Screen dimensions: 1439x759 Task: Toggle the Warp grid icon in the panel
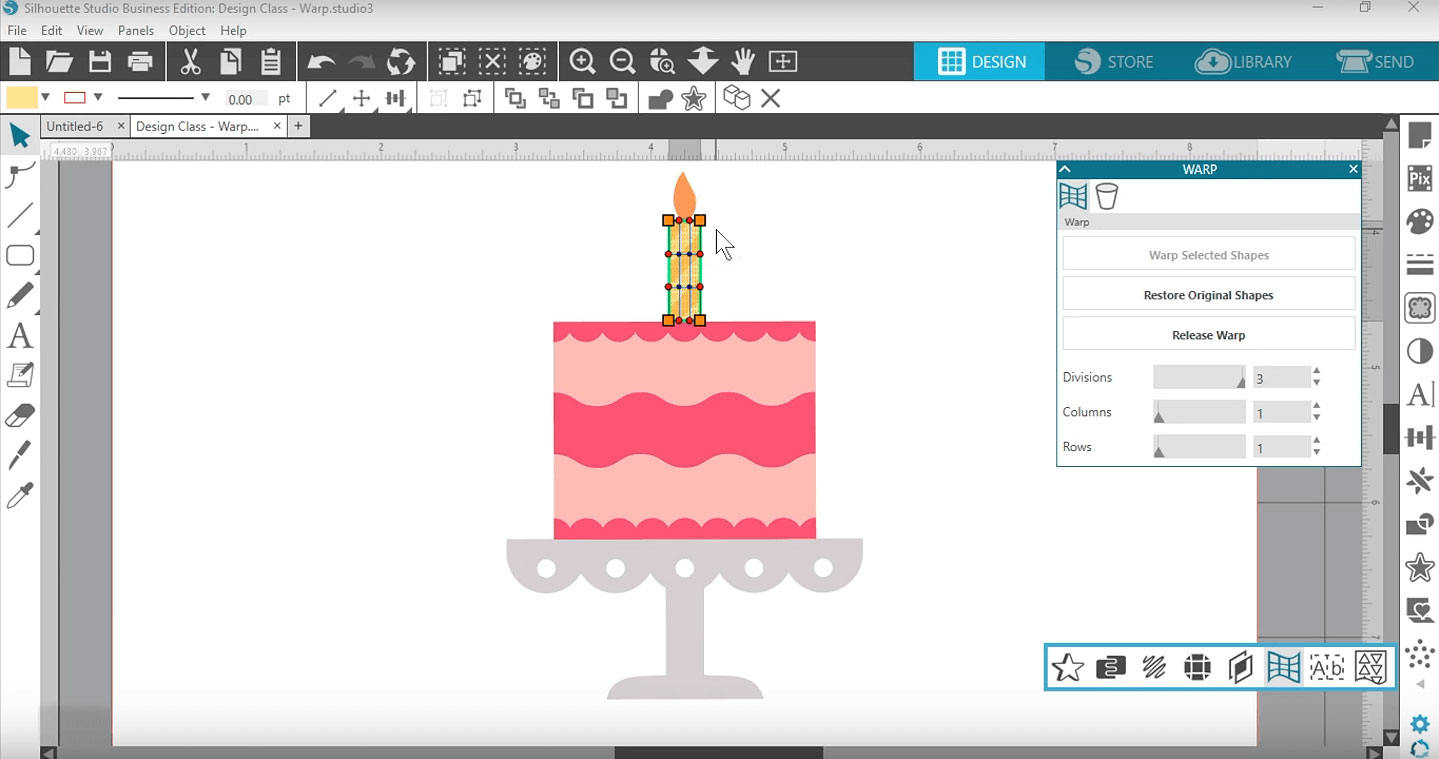point(1073,196)
